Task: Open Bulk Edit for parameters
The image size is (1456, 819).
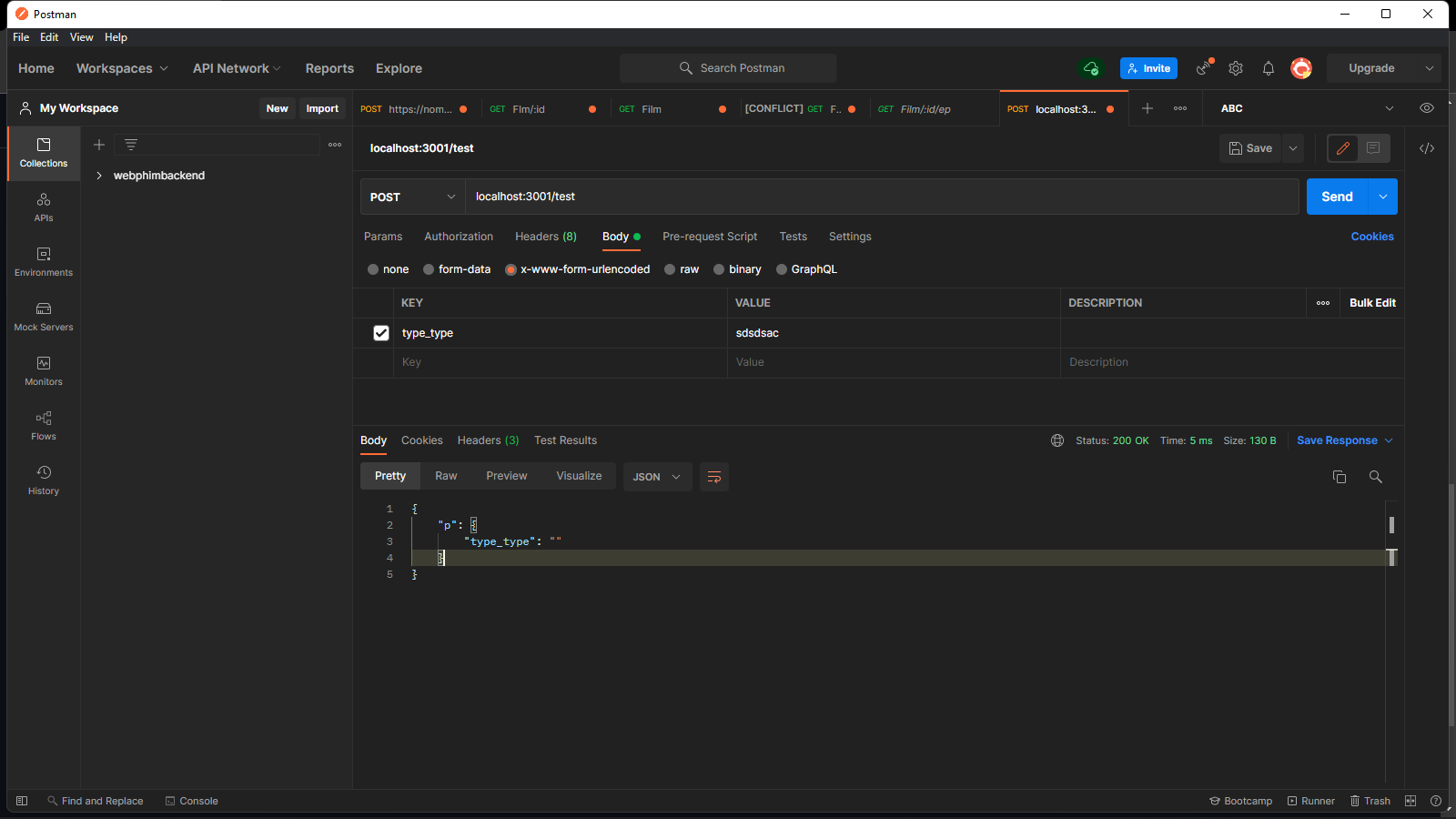Action: point(1371,303)
